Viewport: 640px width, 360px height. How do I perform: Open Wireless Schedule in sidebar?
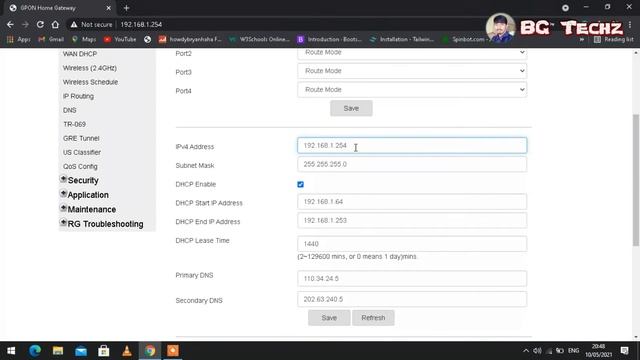click(90, 82)
